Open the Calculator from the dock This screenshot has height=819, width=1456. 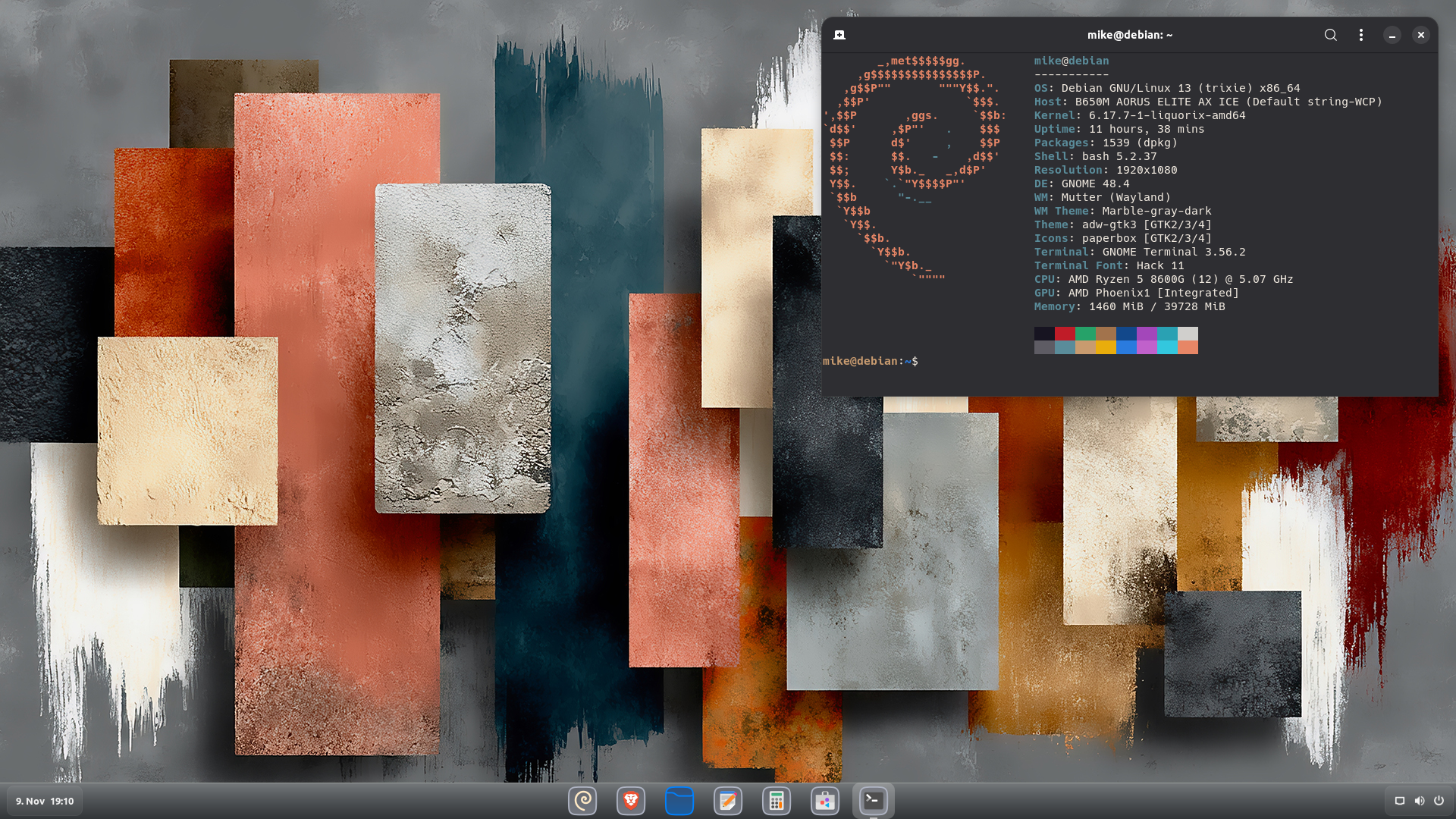(x=777, y=801)
